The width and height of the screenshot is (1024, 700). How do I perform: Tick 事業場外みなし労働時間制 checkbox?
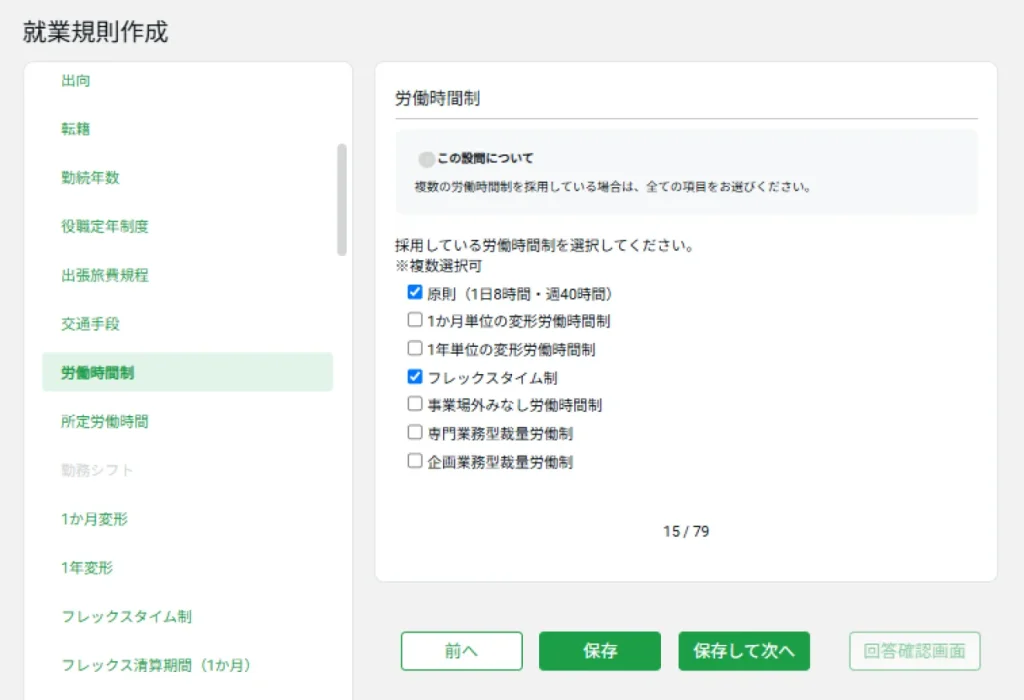pos(415,405)
